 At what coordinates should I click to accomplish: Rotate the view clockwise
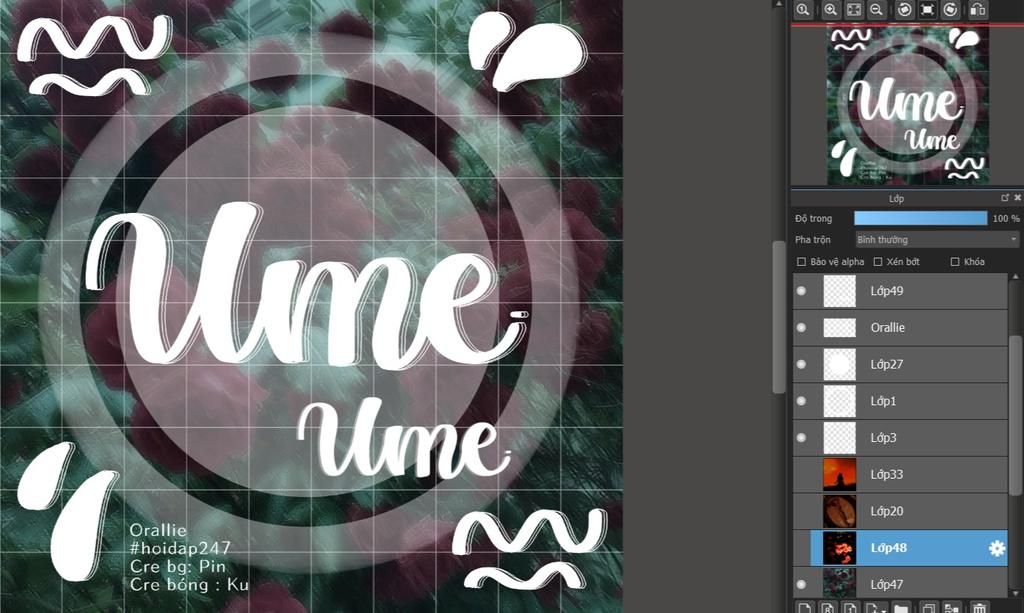[x=950, y=9]
